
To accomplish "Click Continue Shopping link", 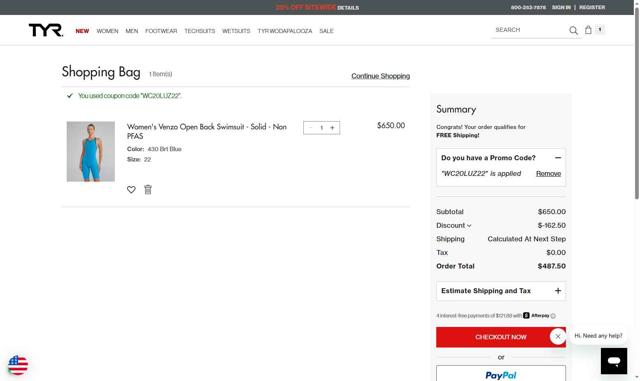I will [x=380, y=76].
